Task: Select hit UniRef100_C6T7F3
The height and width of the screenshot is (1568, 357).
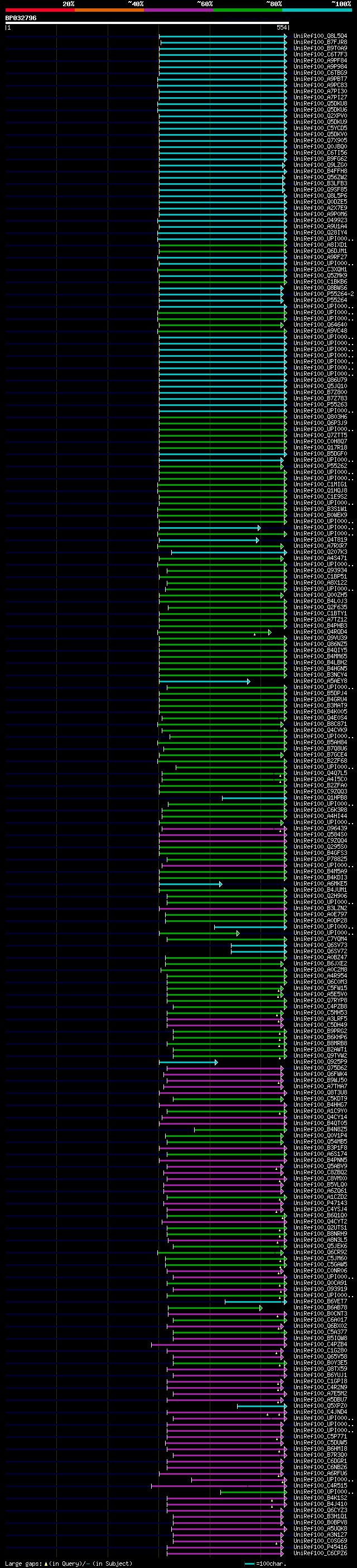Action: pos(321,54)
